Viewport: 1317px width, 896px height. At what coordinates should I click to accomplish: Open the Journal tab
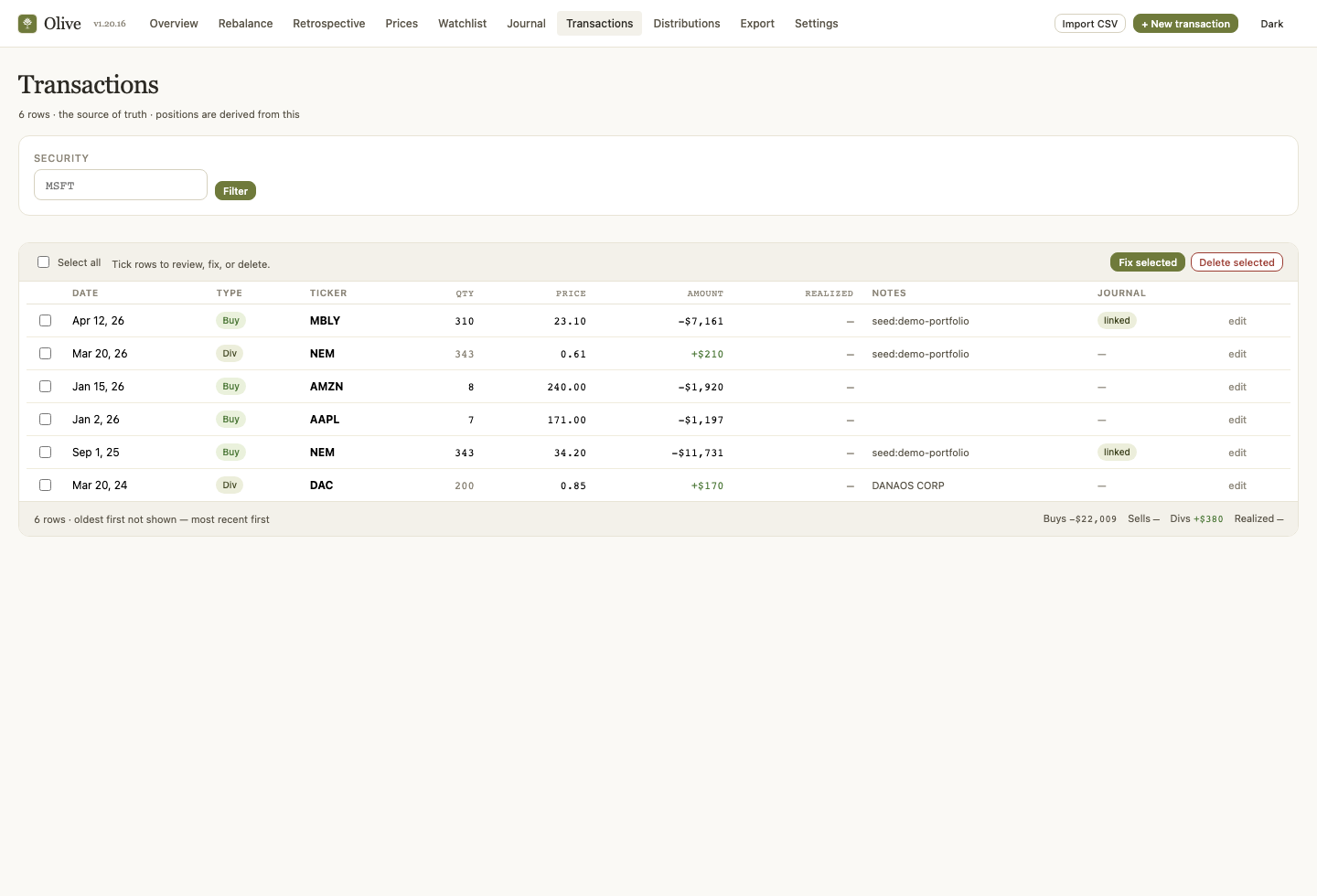click(x=526, y=24)
